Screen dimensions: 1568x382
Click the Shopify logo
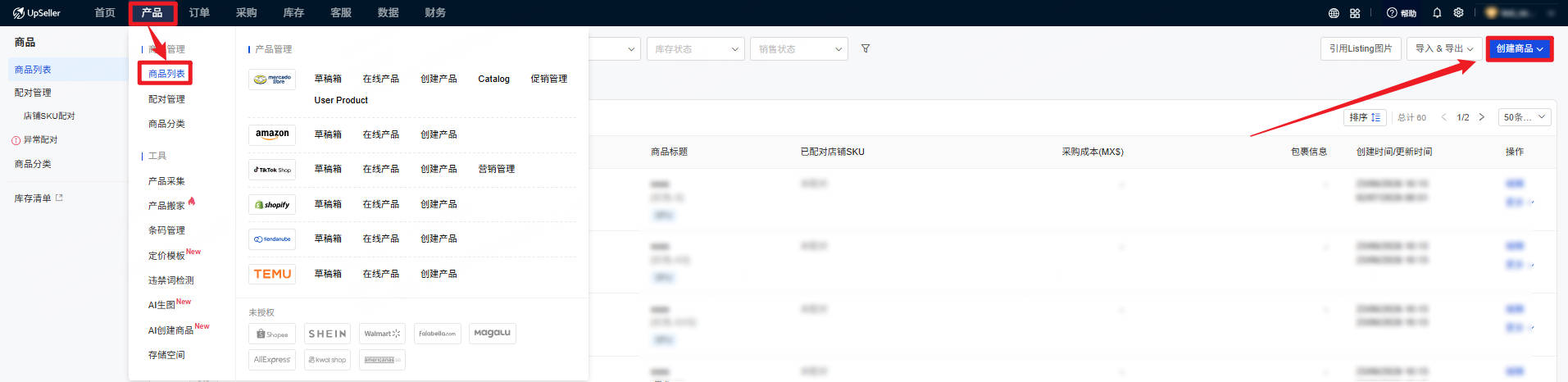272,204
